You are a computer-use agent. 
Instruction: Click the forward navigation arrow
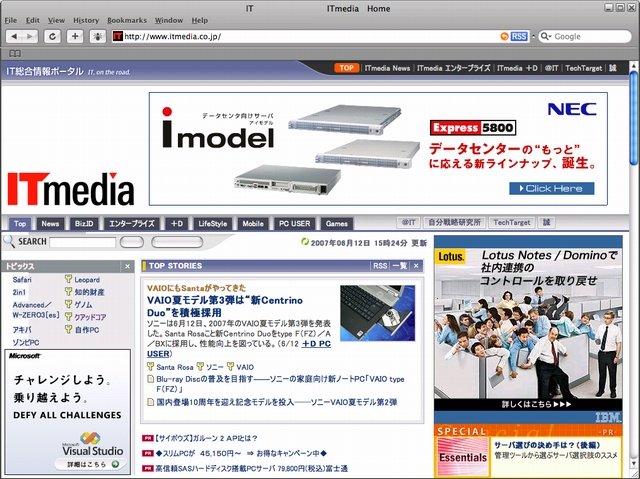click(30, 36)
